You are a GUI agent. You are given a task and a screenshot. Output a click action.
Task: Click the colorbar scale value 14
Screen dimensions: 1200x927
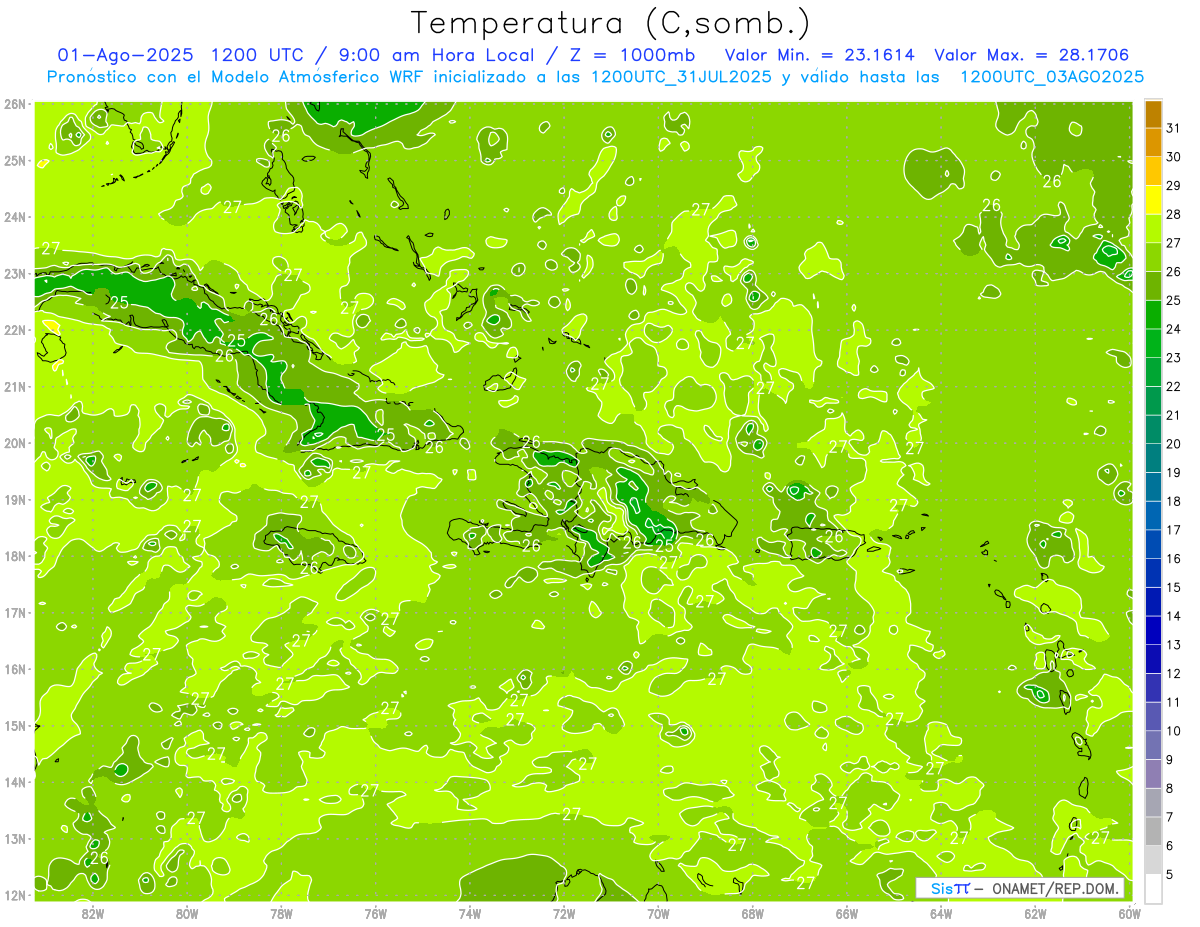click(1174, 616)
